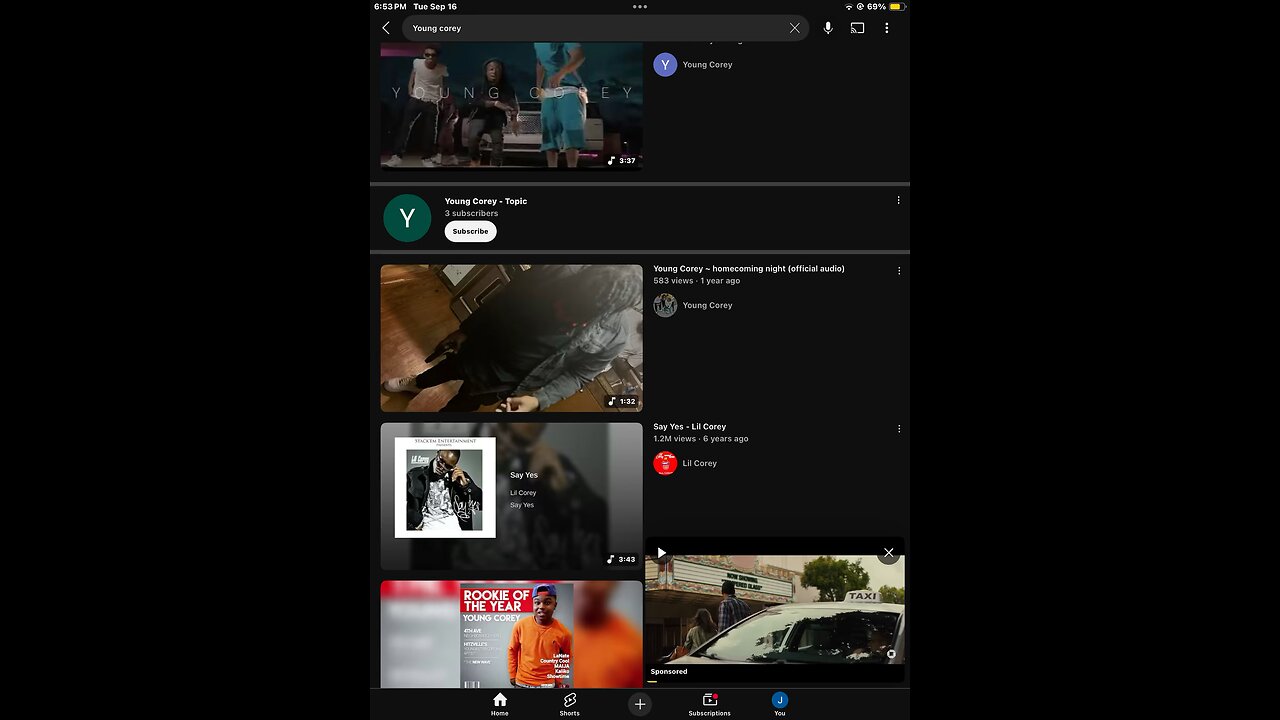Open the You profile tab
Image resolution: width=1280 pixels, height=720 pixels.
click(780, 704)
